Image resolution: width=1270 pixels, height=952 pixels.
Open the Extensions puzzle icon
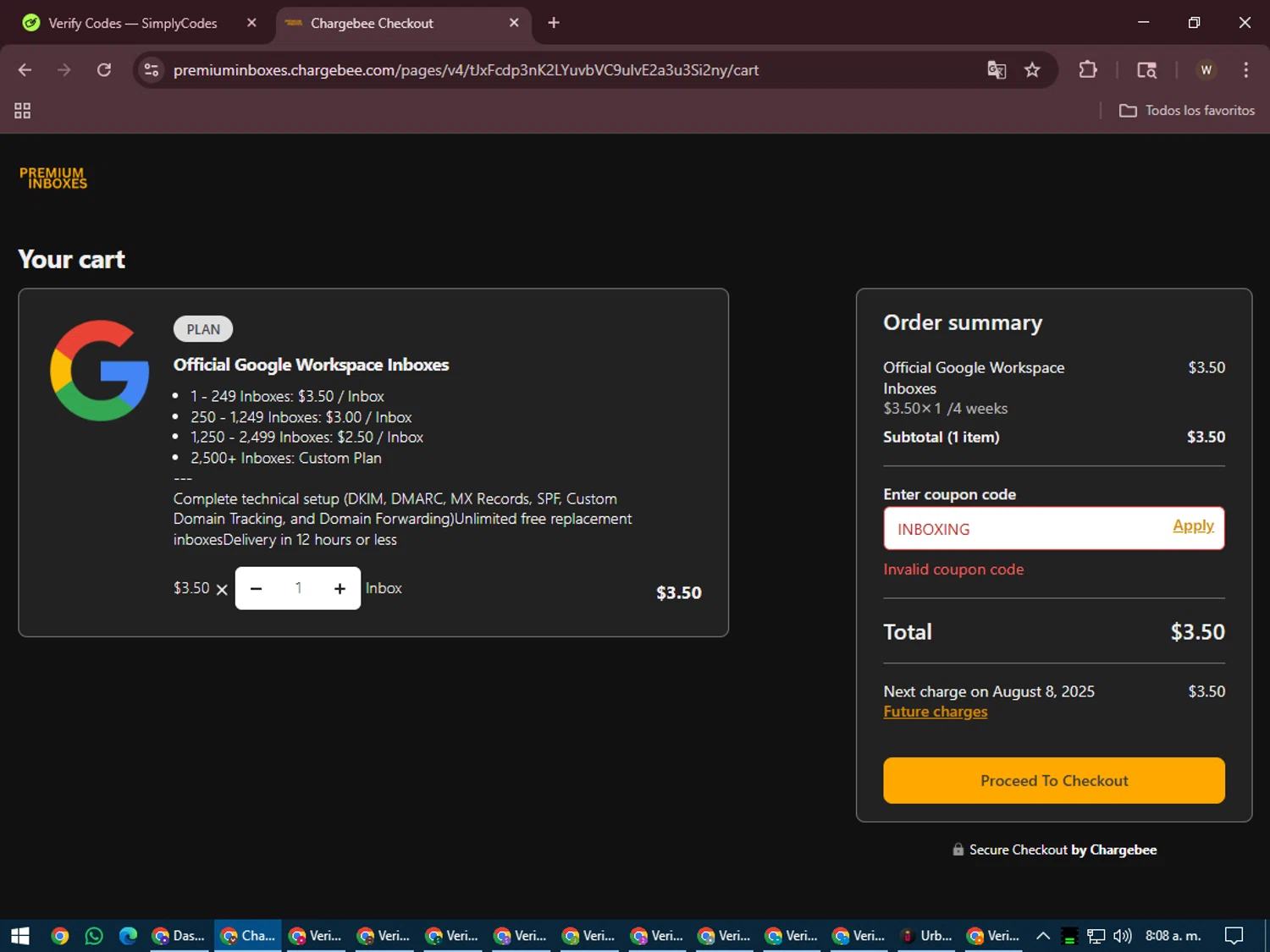1088,70
